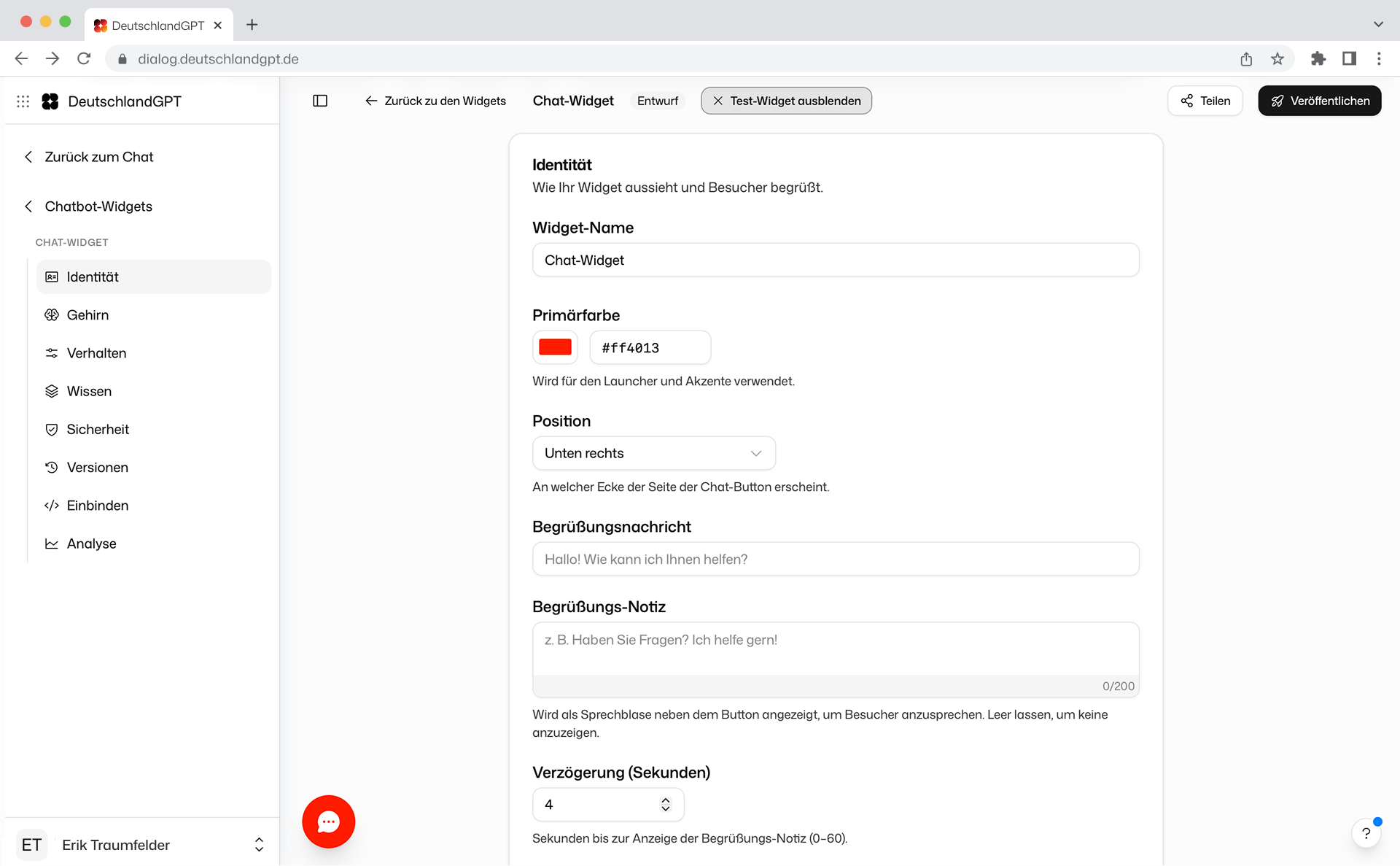Click the Entwurf status label

click(x=658, y=101)
